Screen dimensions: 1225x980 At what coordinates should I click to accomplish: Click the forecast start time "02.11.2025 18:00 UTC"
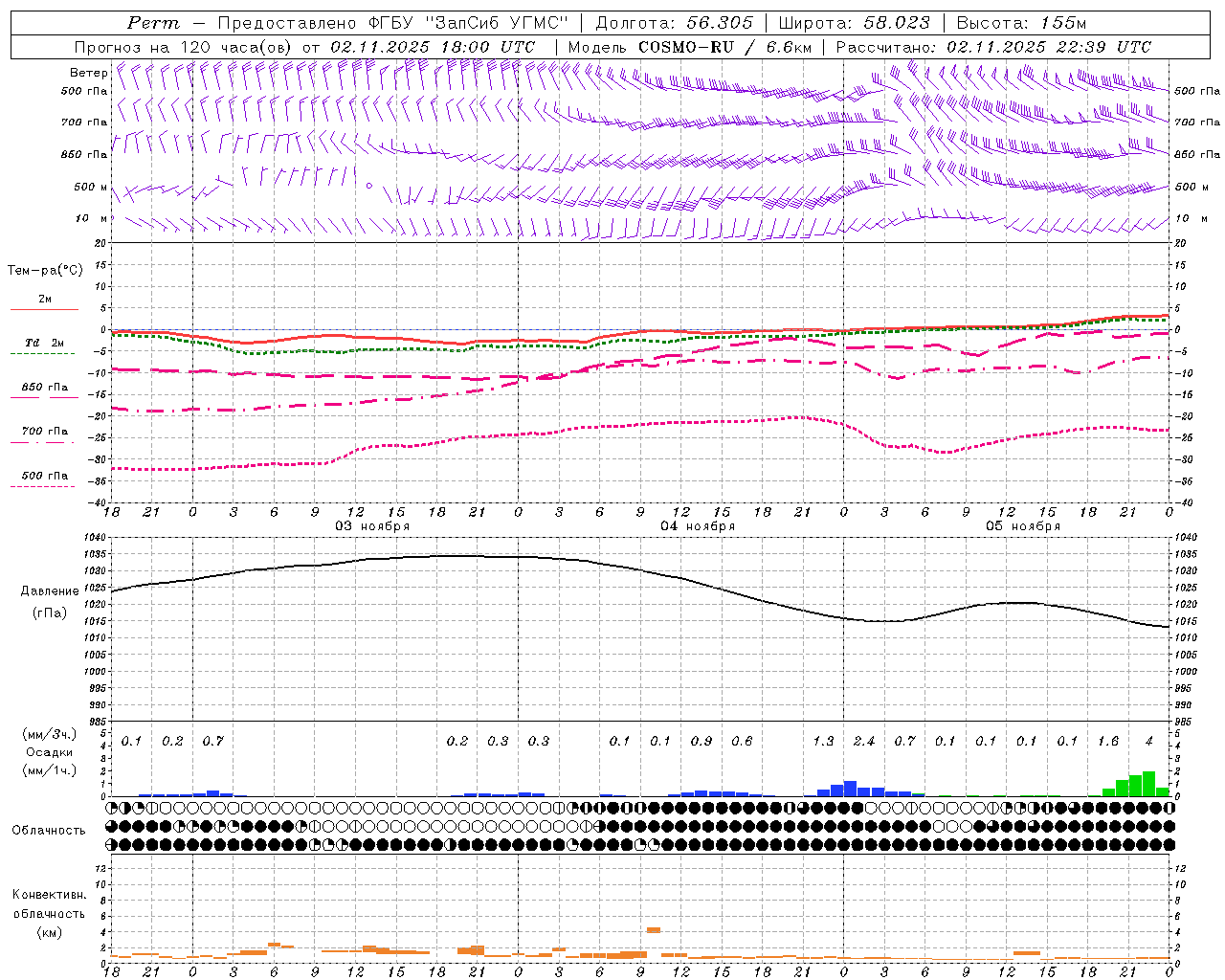tap(433, 47)
